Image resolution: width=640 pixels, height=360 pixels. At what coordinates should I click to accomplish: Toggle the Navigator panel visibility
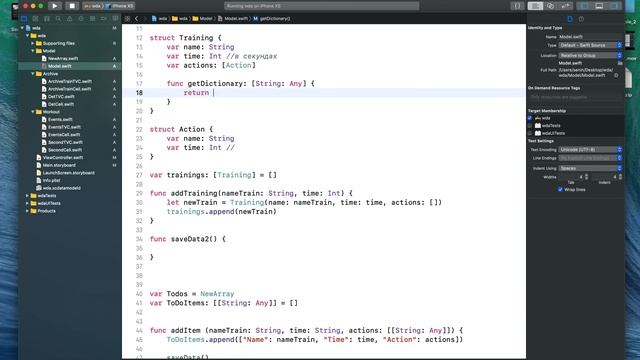click(x=584, y=6)
